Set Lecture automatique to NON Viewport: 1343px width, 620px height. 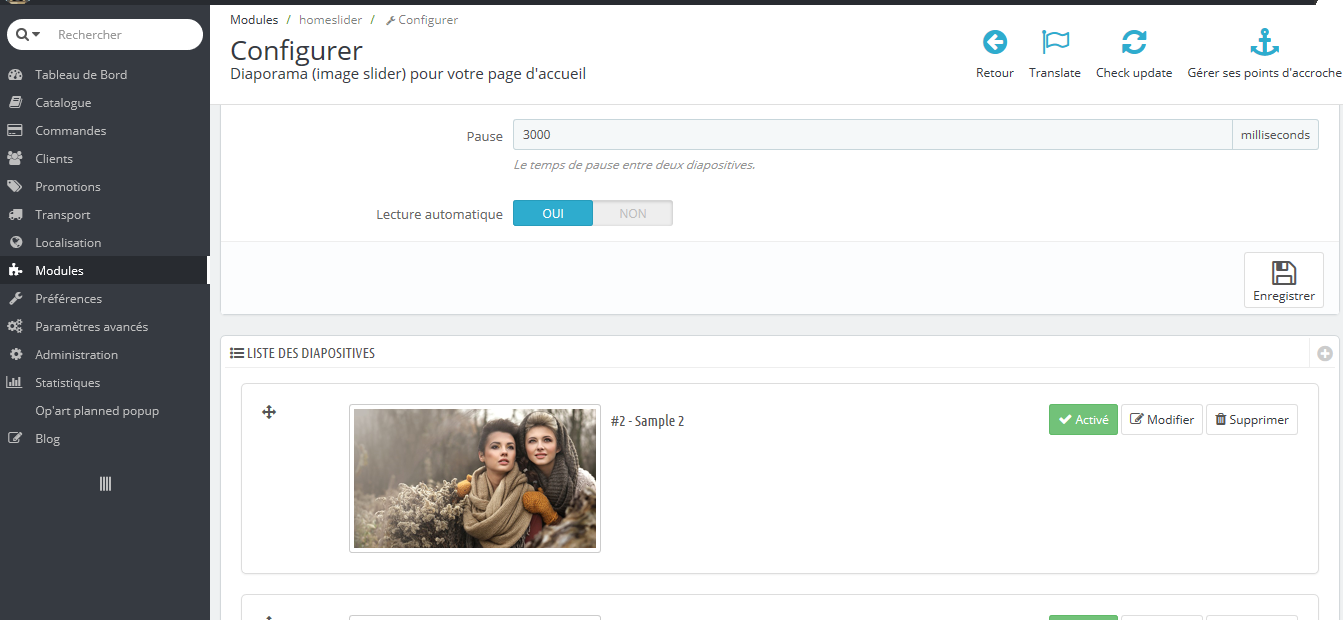[x=633, y=213]
